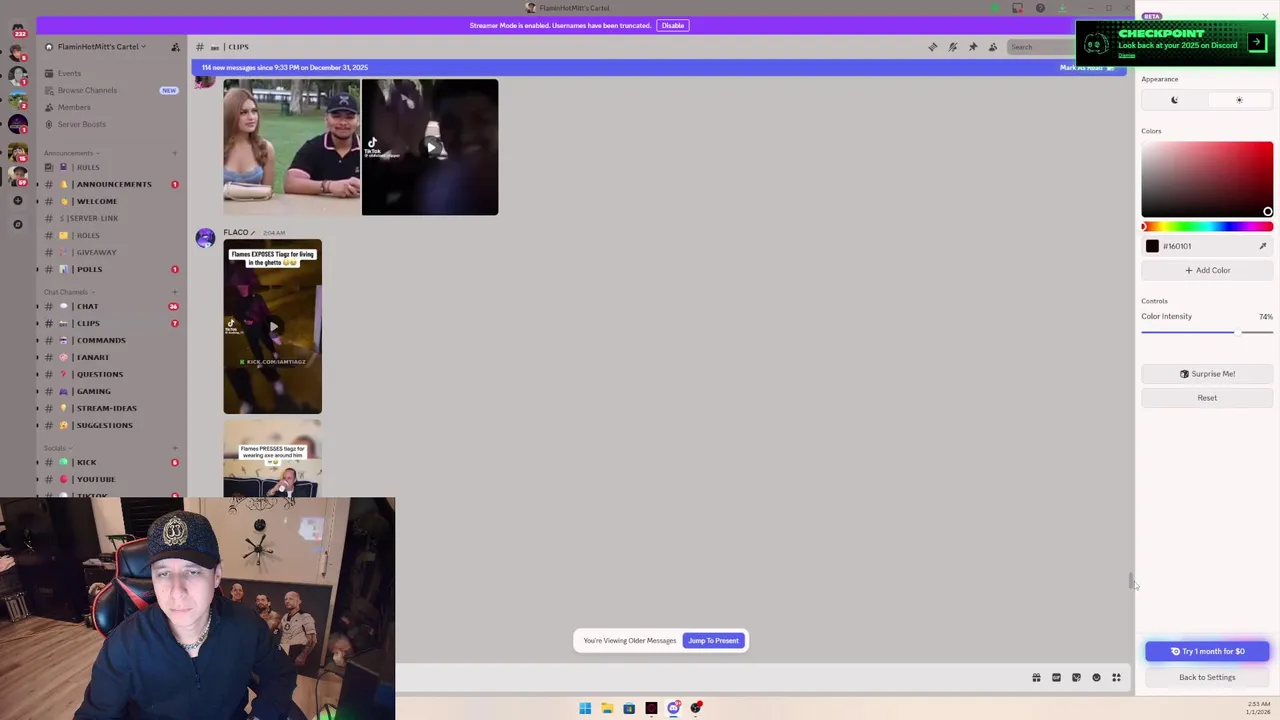This screenshot has width=1280, height=720.
Task: Click Surprise Me! button
Action: tap(1207, 374)
